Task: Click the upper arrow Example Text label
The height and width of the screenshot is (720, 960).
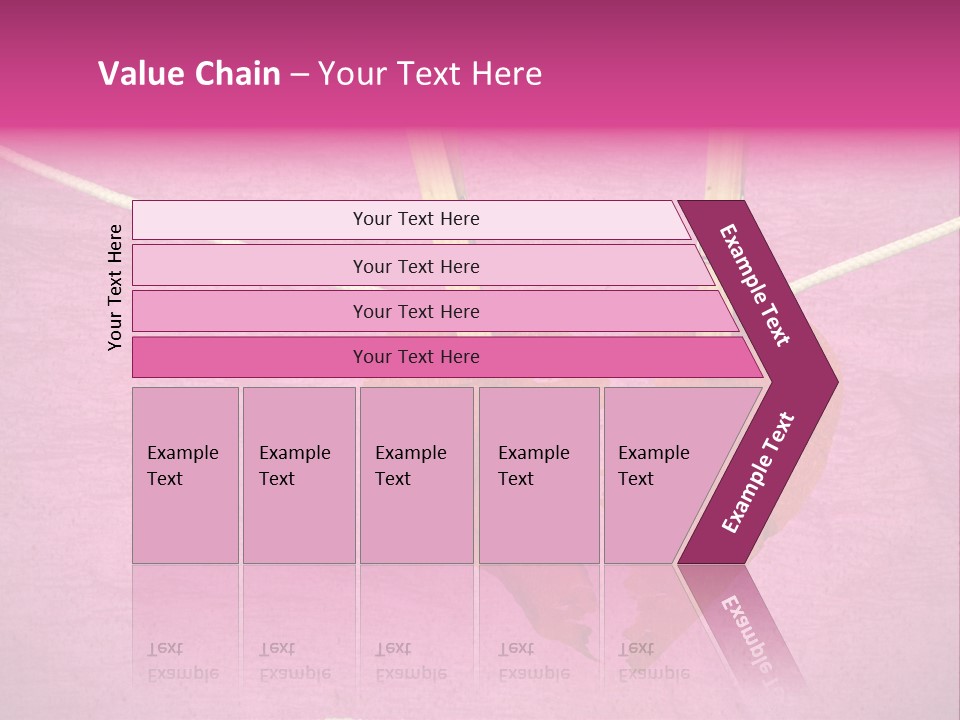Action: tap(754, 286)
